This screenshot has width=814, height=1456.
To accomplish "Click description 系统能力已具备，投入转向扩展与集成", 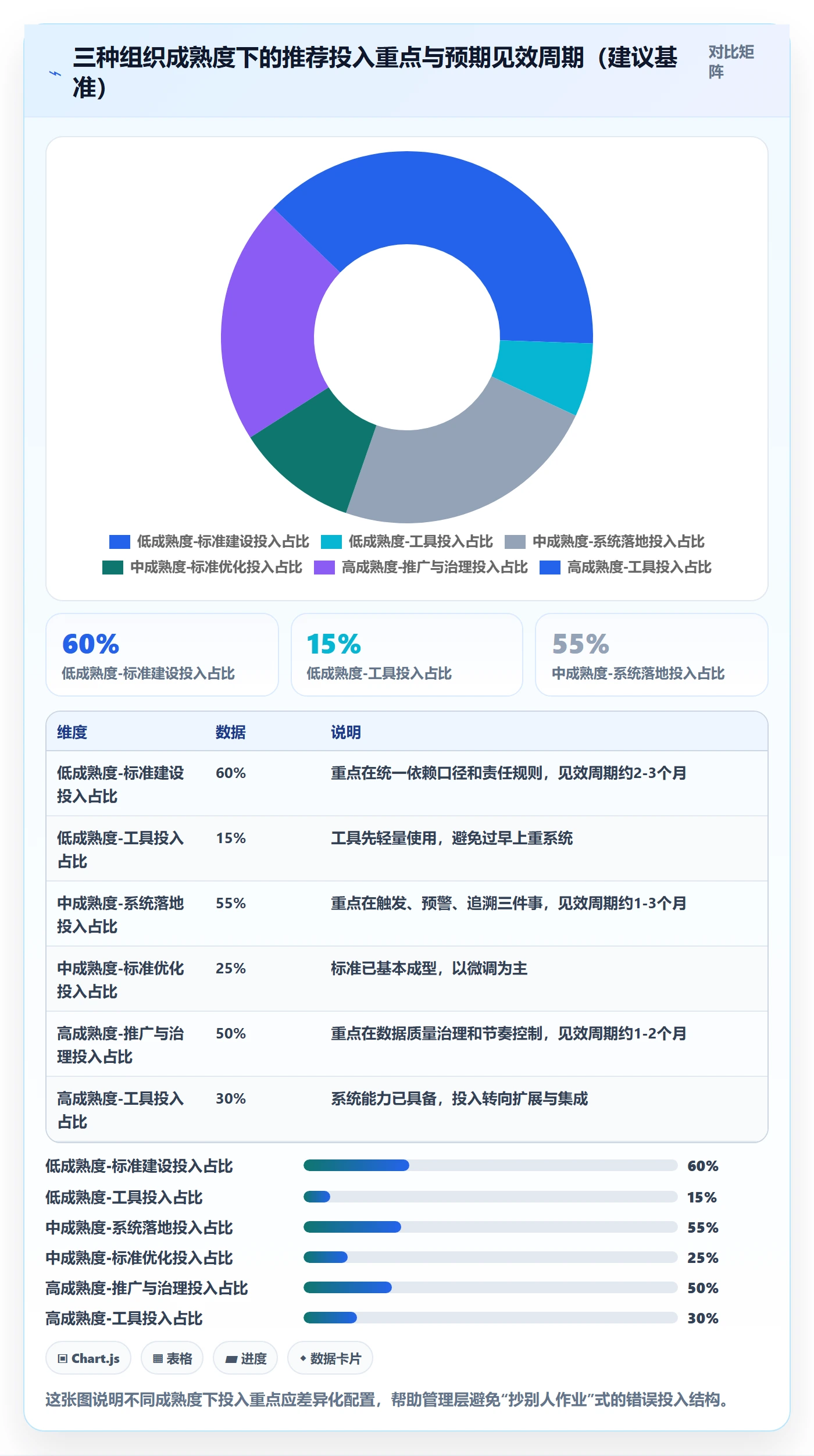I will [x=459, y=1098].
